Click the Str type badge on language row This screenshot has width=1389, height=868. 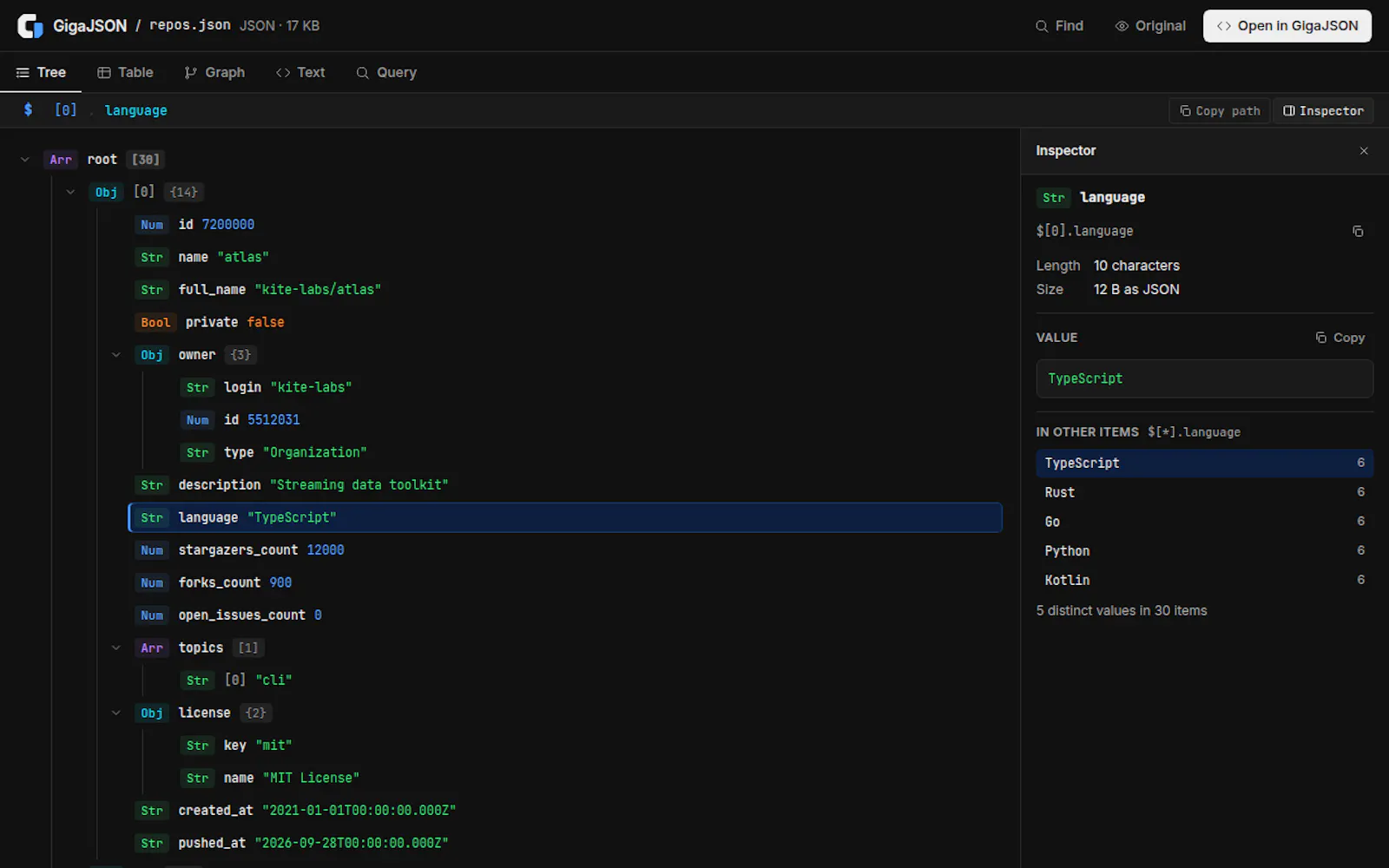point(152,518)
